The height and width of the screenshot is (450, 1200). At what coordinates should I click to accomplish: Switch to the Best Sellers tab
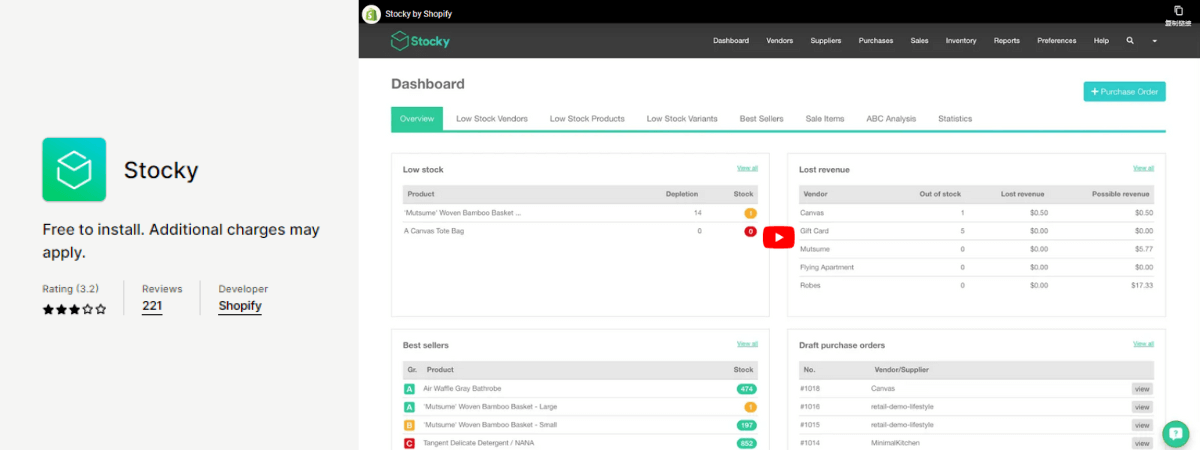tap(762, 119)
